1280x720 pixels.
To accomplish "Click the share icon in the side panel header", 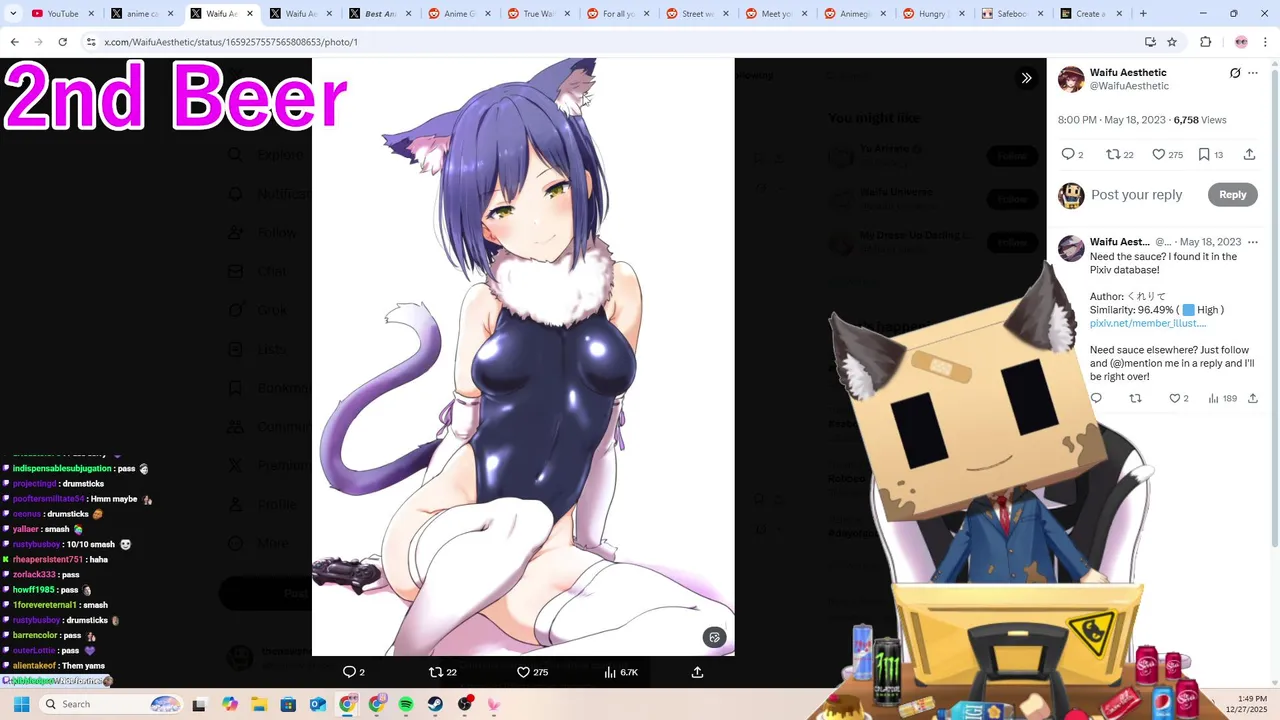I will point(1249,154).
